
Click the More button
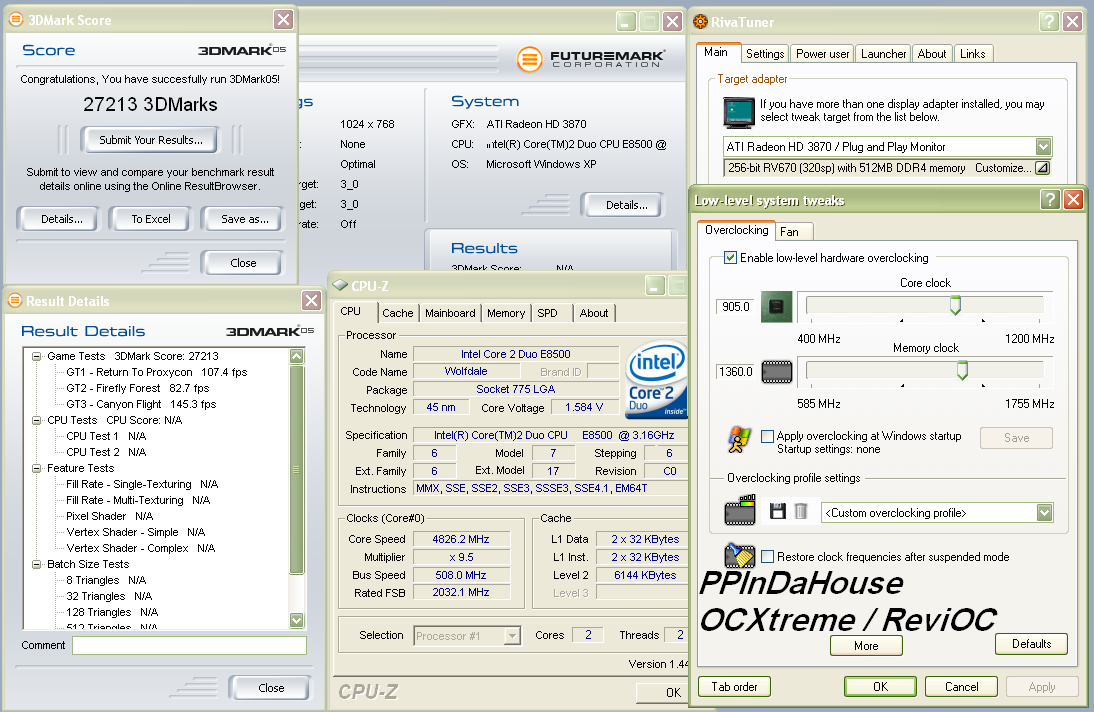(x=866, y=646)
